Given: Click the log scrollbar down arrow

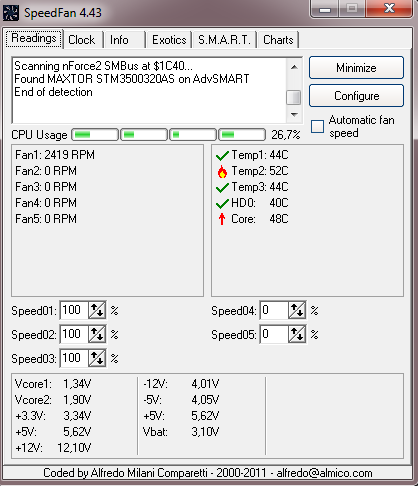Looking at the screenshot, I should coord(294,115).
